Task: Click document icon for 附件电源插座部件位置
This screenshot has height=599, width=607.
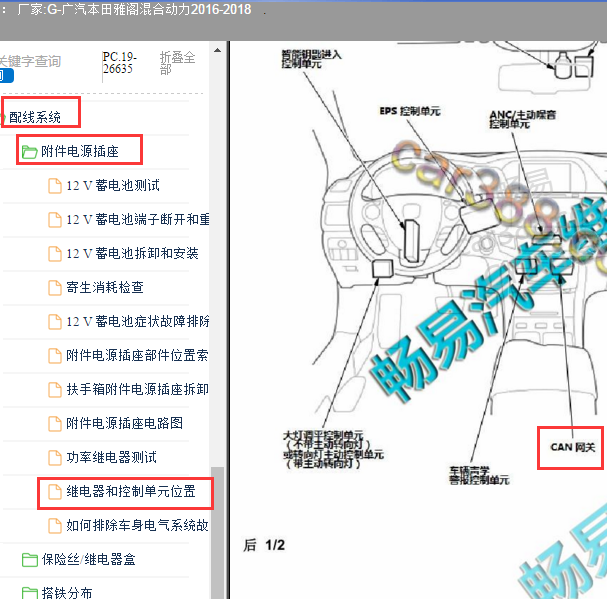Action: click(55, 355)
